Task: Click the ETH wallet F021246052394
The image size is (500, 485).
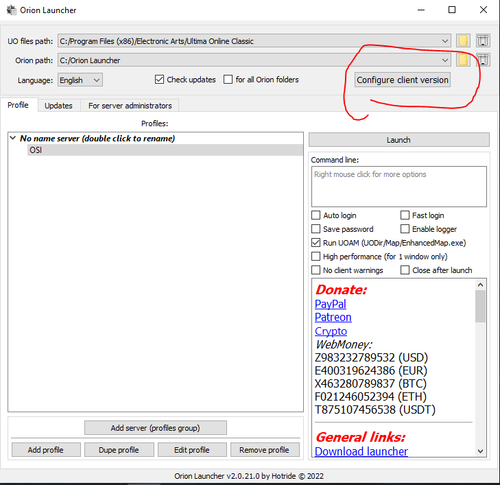Action: coord(371,397)
